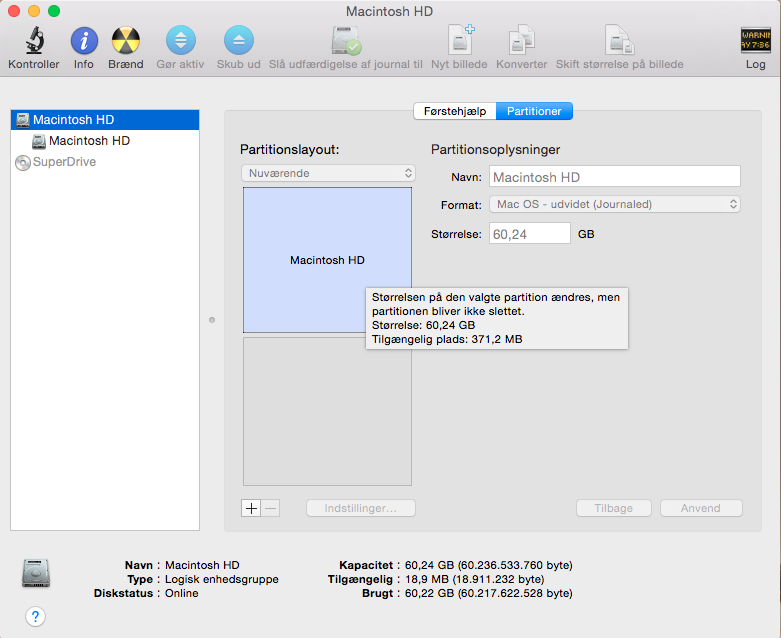Click the Brænd burn icon
781x638 pixels.
pyautogui.click(x=126, y=40)
